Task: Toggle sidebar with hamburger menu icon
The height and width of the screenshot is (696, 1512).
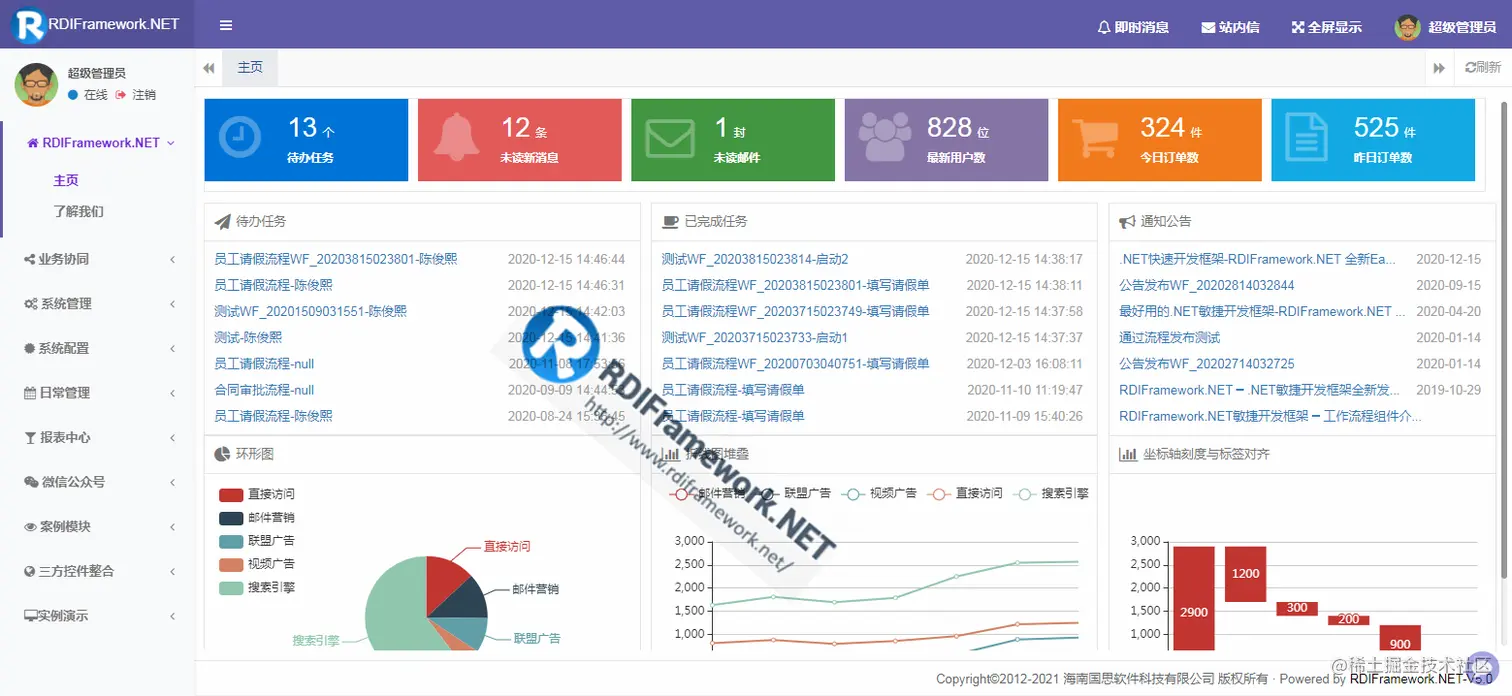Action: point(226,26)
